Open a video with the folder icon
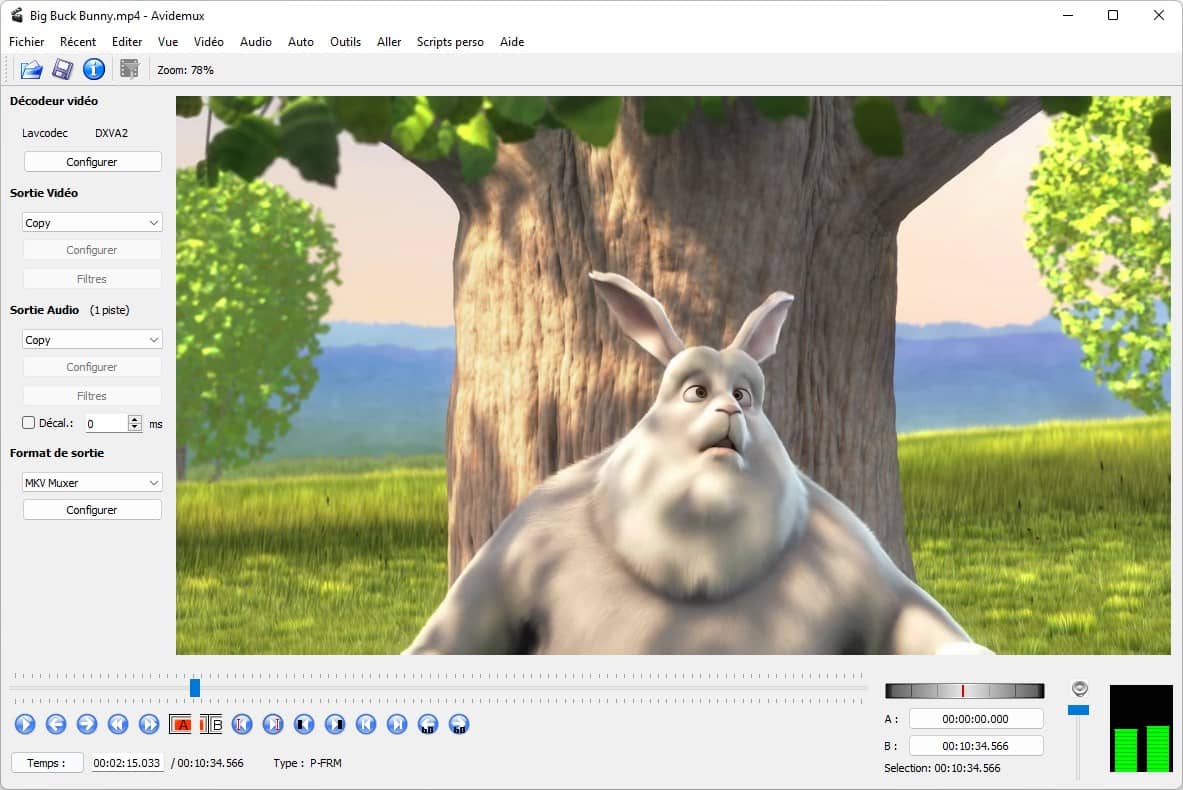The width and height of the screenshot is (1183, 790). pos(31,69)
